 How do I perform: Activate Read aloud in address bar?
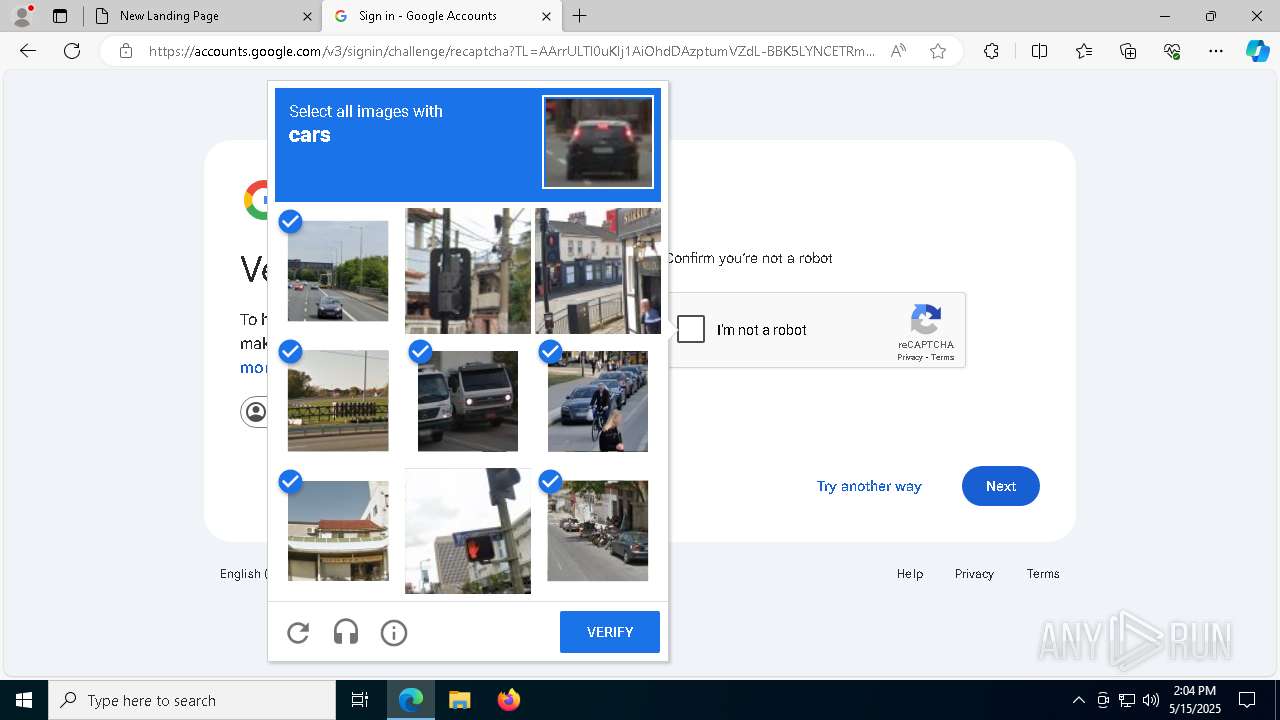898,51
